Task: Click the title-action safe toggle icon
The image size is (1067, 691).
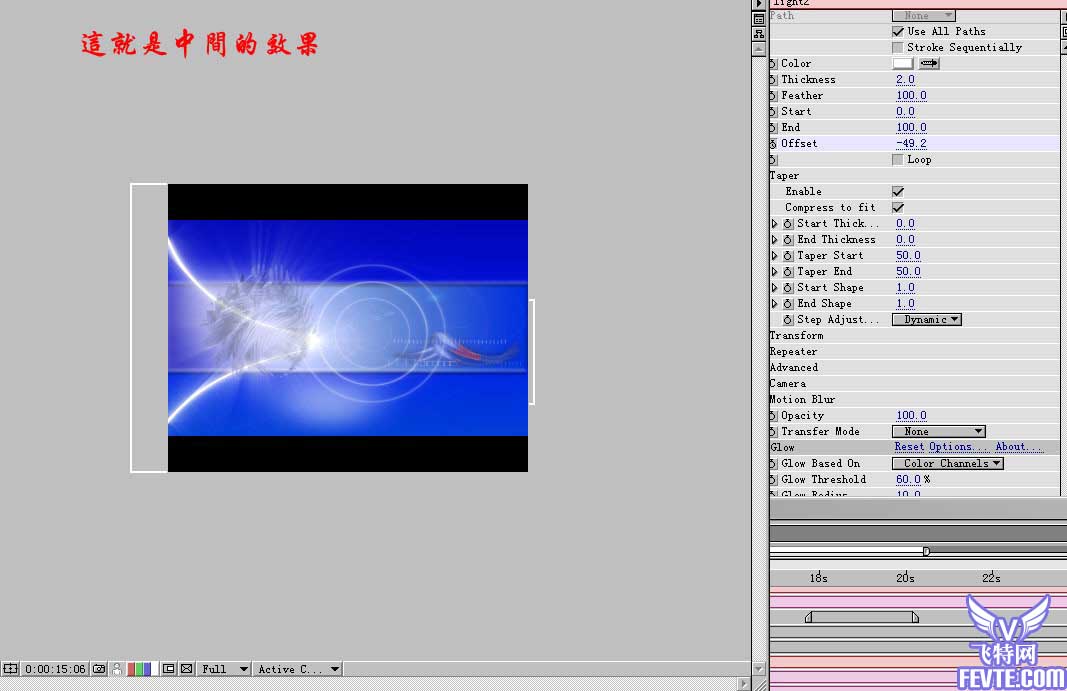Action: (x=10, y=669)
